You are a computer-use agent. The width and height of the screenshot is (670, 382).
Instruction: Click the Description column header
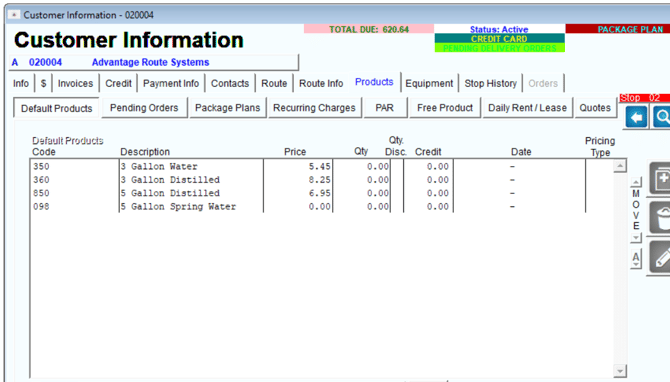point(145,152)
